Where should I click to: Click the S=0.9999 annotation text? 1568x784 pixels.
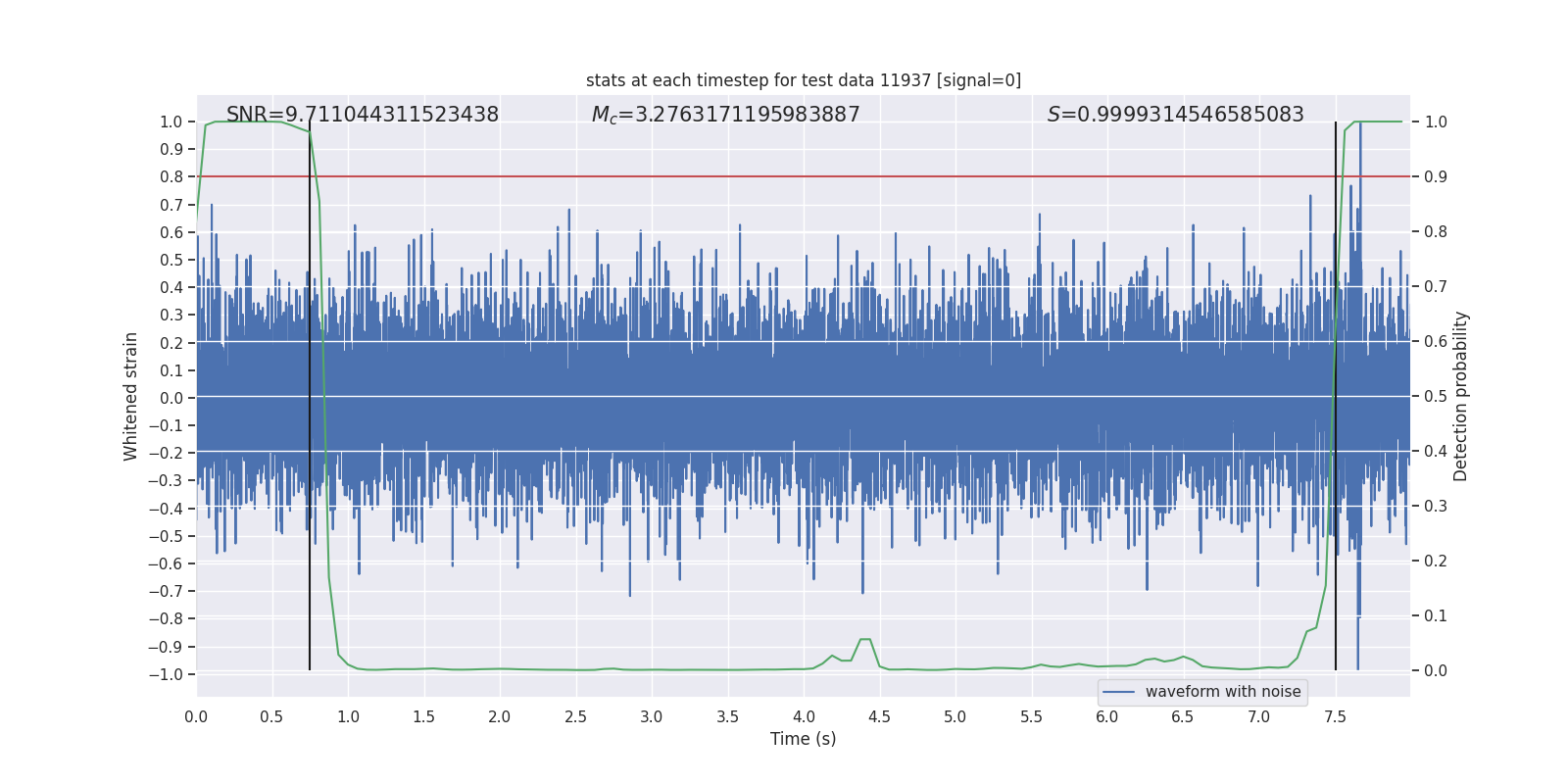coord(1175,115)
